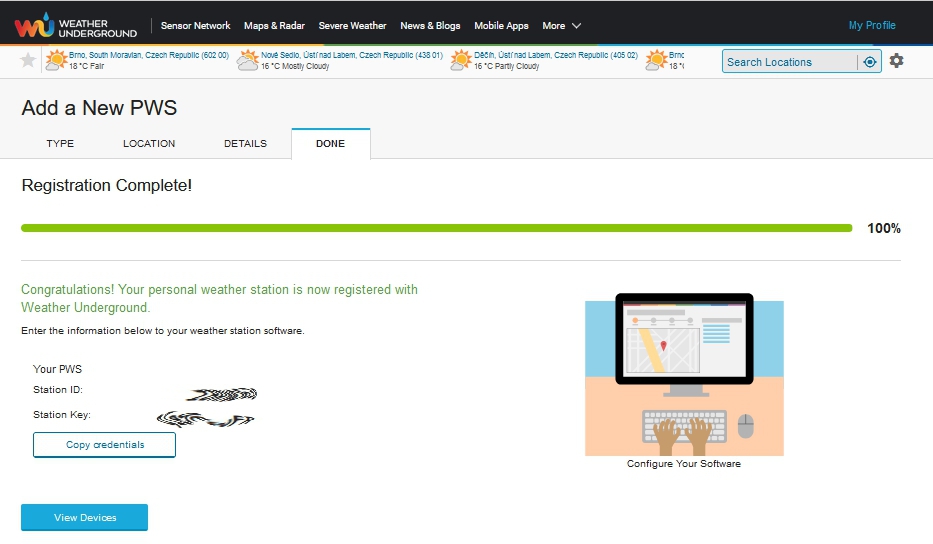Viewport: 933px width, 544px height.
Task: Click the Děčín partly cloudy weather icon
Action: coord(461,61)
